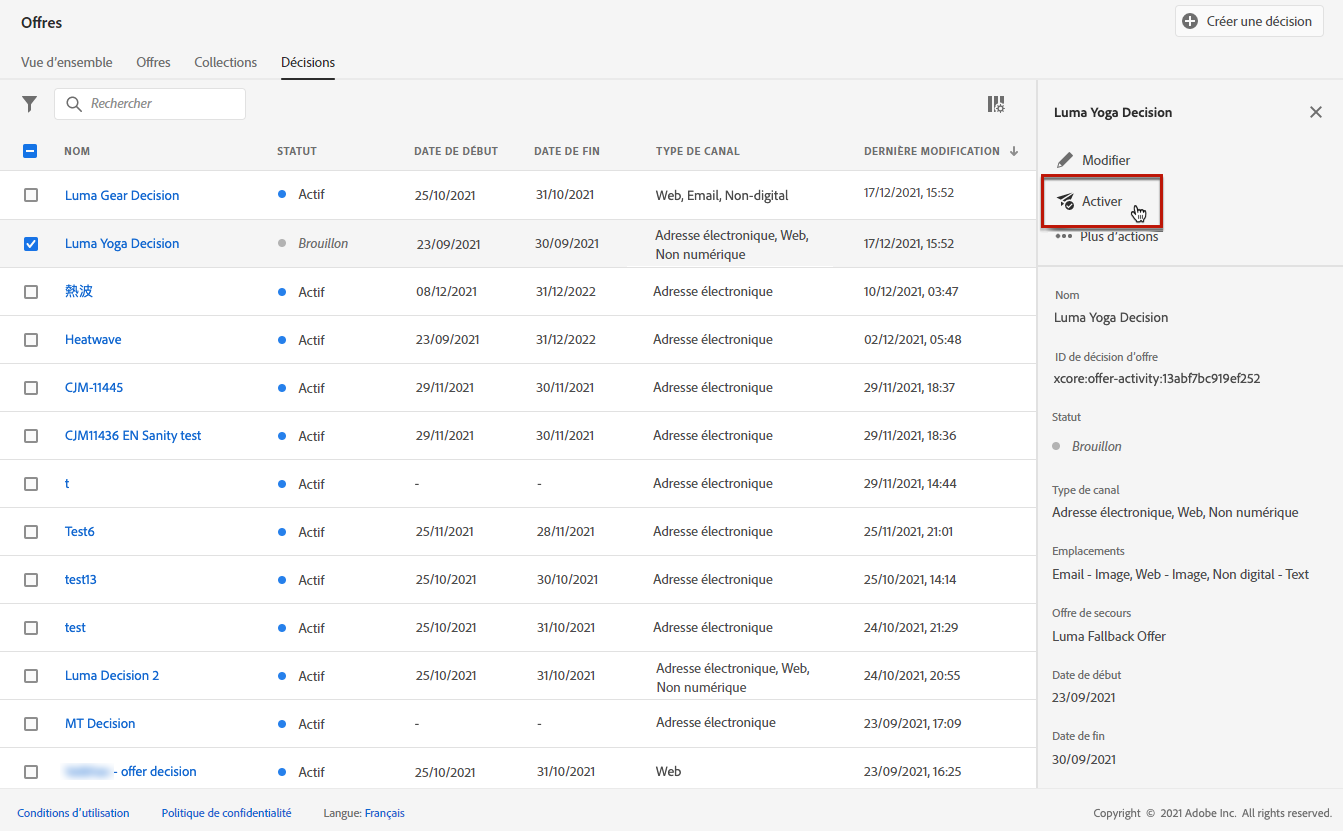
Task: Tick the checkbox for the t row
Action: [31, 484]
